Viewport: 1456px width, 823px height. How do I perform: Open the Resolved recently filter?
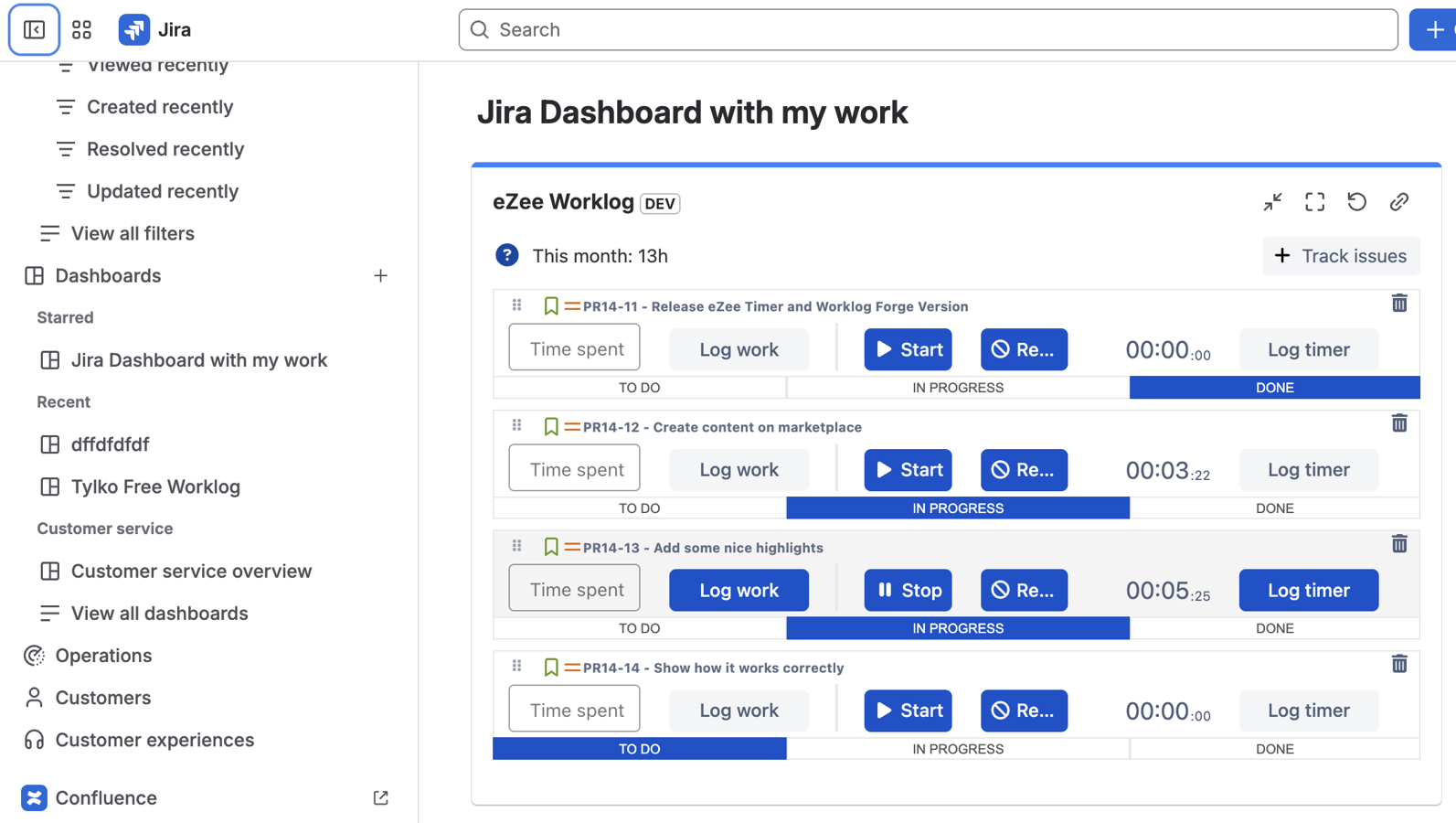[165, 149]
